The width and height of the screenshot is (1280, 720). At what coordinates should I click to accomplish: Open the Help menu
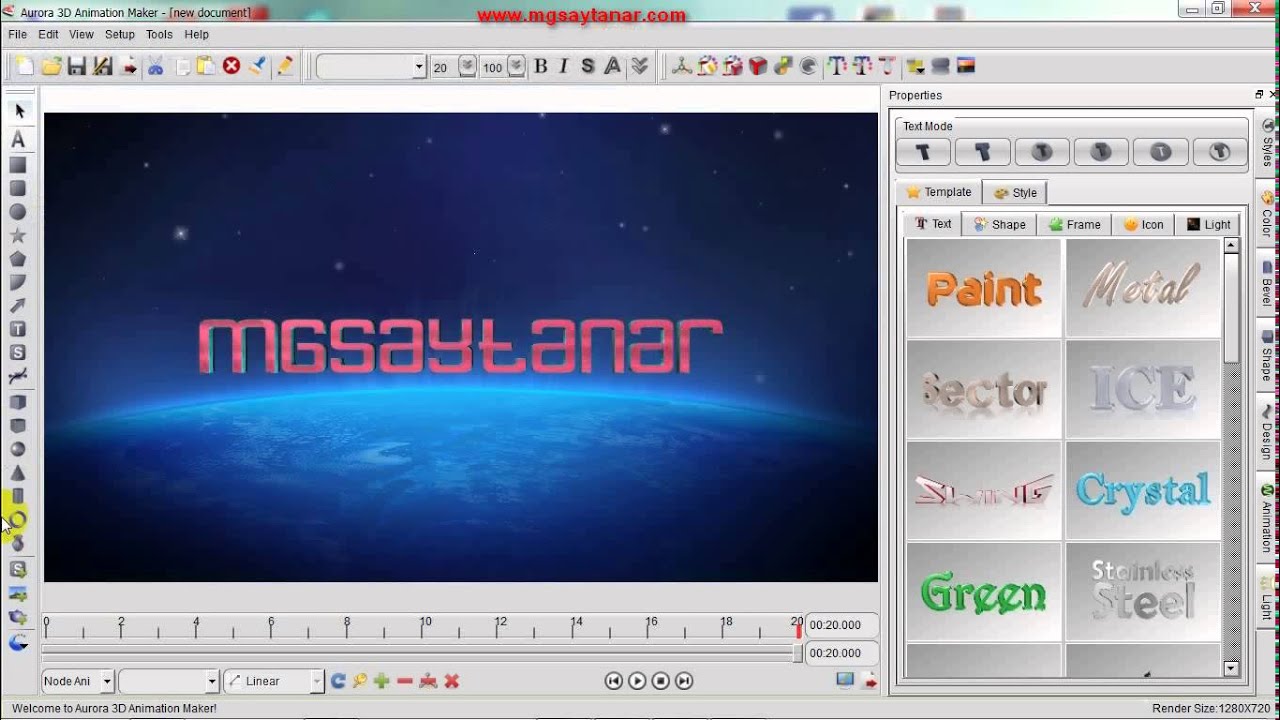click(197, 34)
